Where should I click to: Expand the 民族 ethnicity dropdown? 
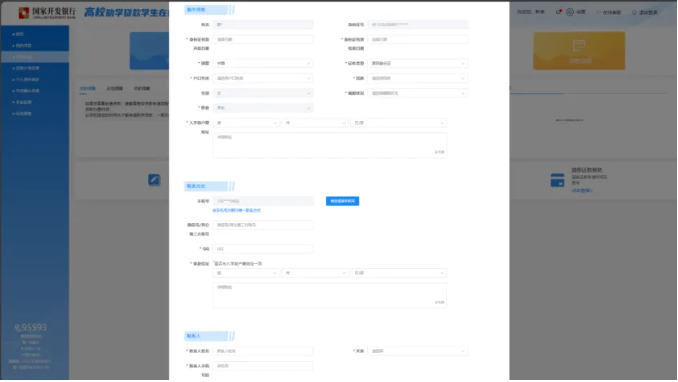click(418, 78)
